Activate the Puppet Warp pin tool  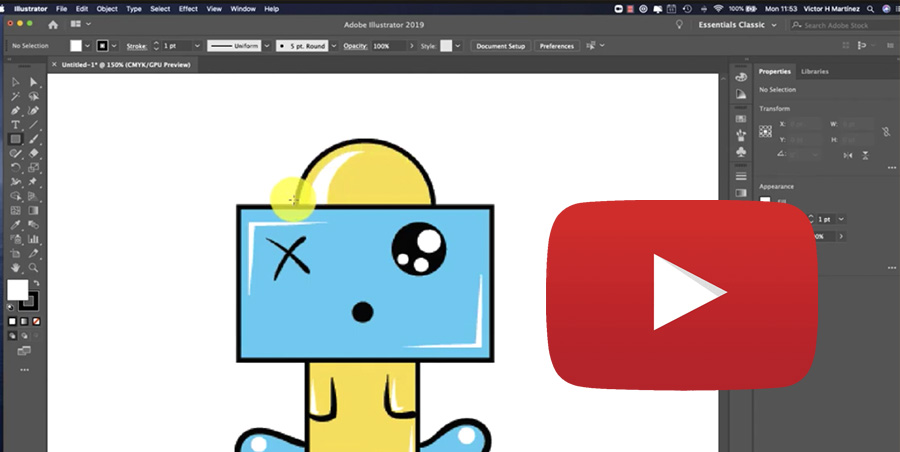coord(33,182)
